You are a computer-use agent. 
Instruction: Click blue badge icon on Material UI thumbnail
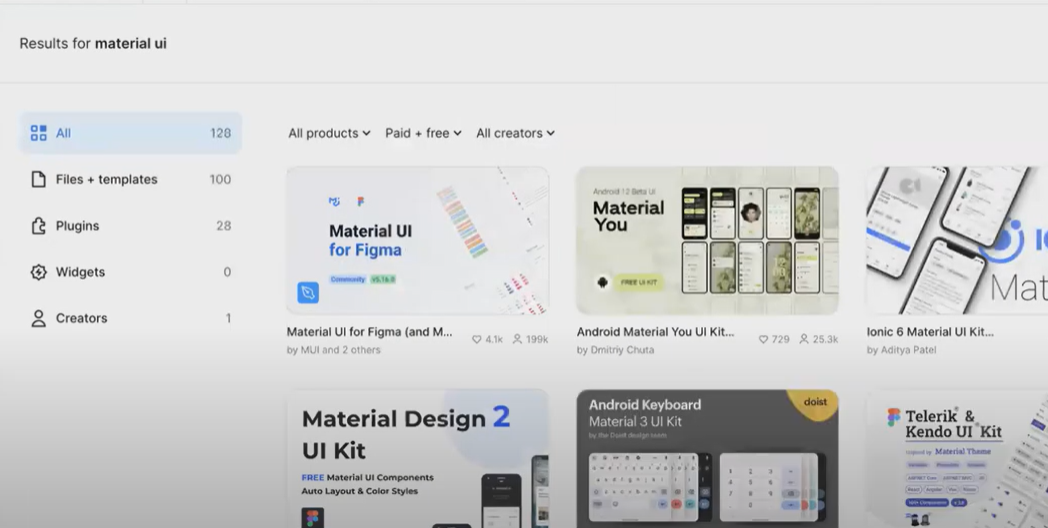tap(308, 292)
